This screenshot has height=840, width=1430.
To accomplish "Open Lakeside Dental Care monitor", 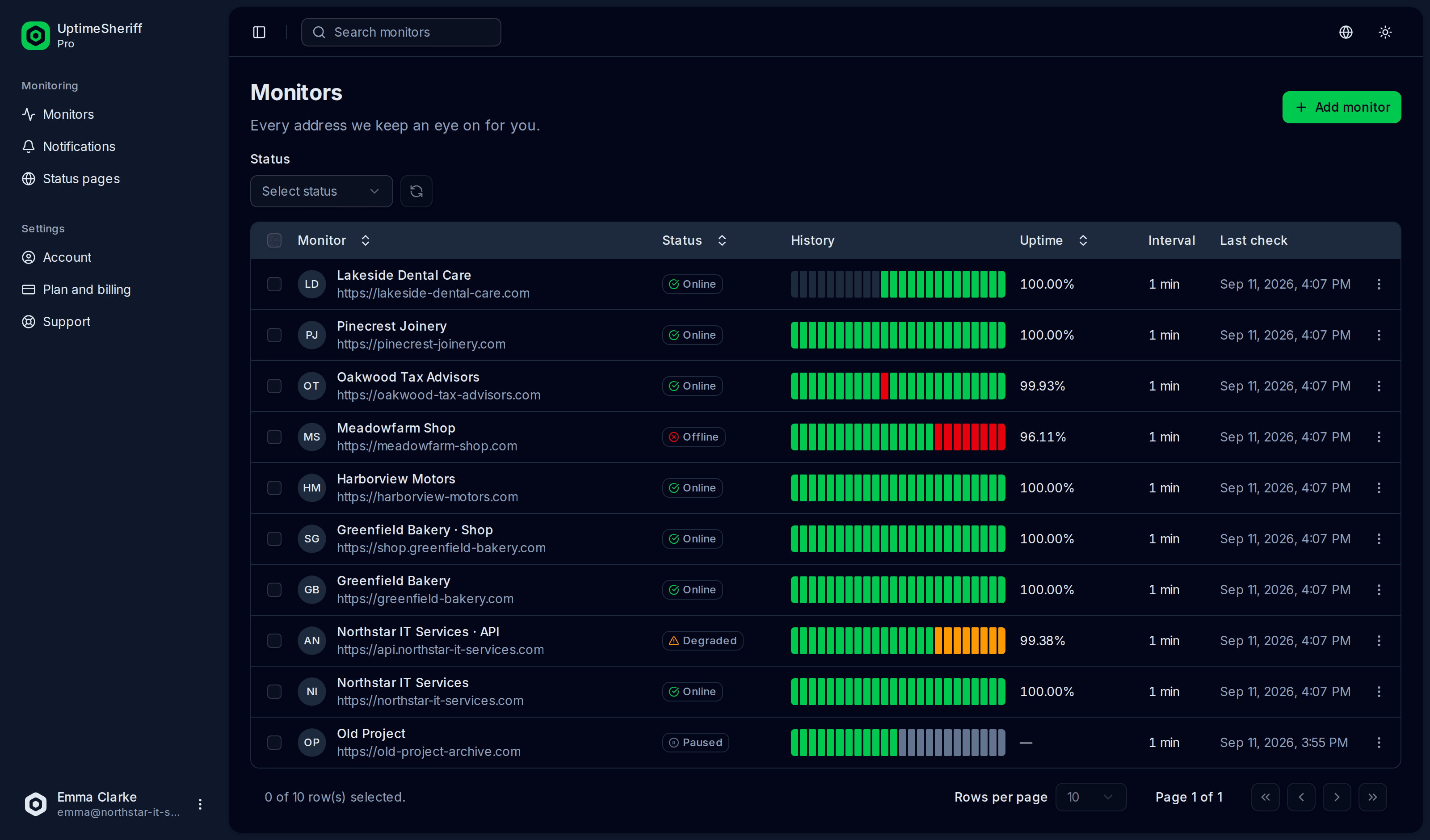I will coord(404,275).
